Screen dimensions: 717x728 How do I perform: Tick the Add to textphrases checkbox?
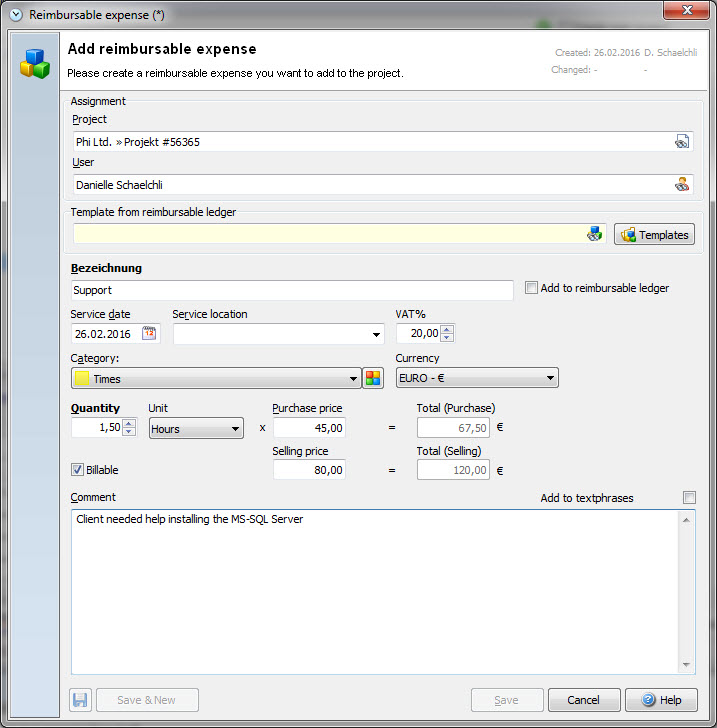688,498
